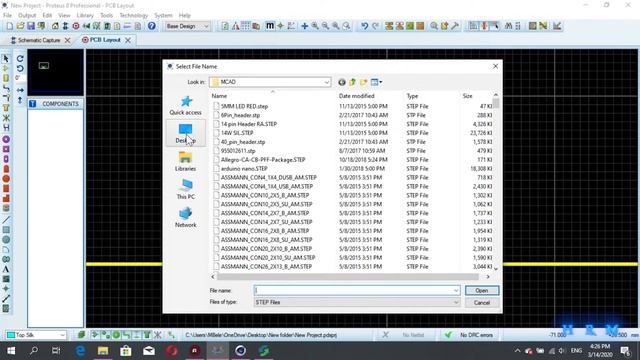The width and height of the screenshot is (640, 360).
Task: Open the View menu dropdown icon in dialog
Action: point(376,82)
